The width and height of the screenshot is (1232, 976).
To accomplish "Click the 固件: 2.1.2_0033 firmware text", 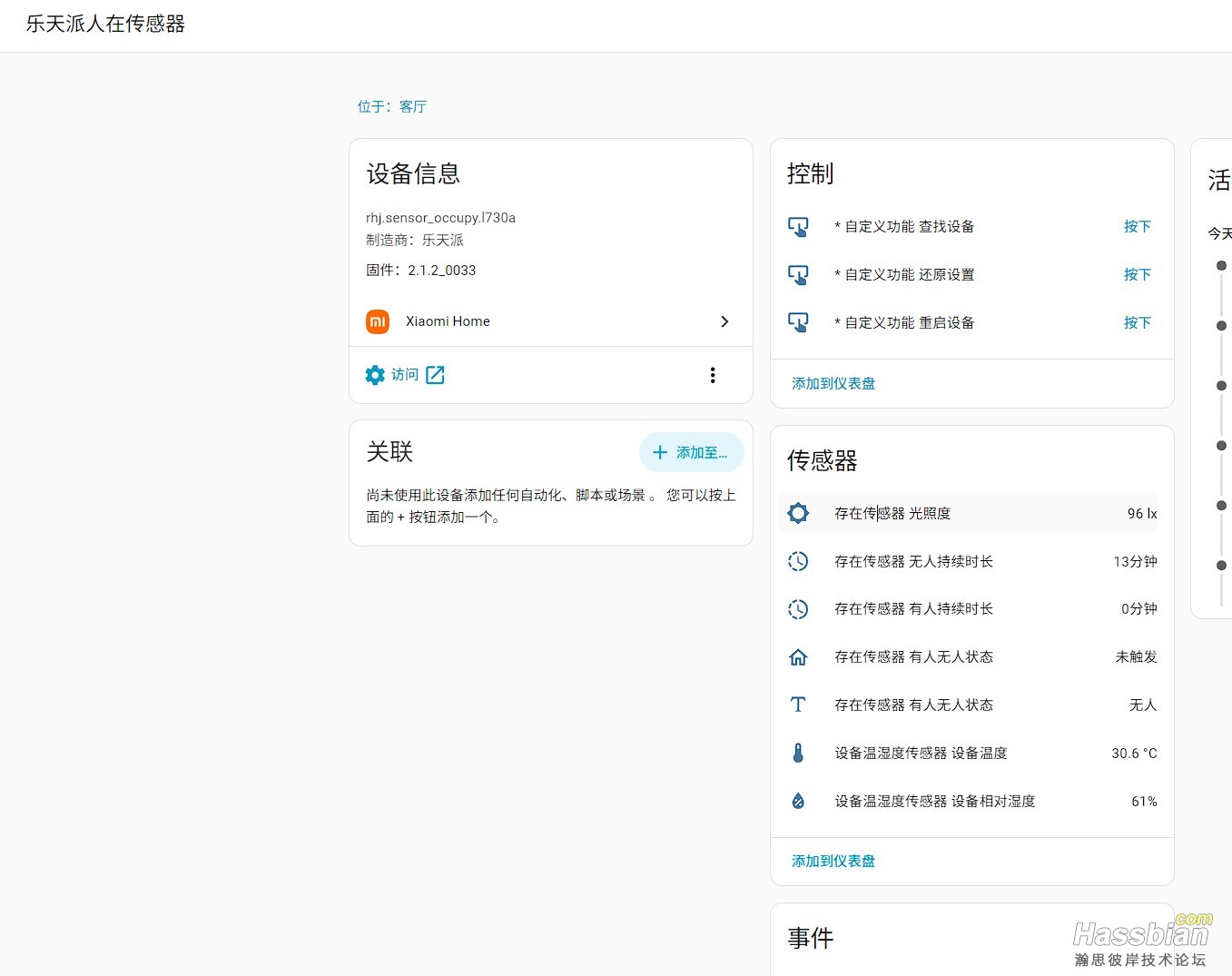I will (420, 271).
